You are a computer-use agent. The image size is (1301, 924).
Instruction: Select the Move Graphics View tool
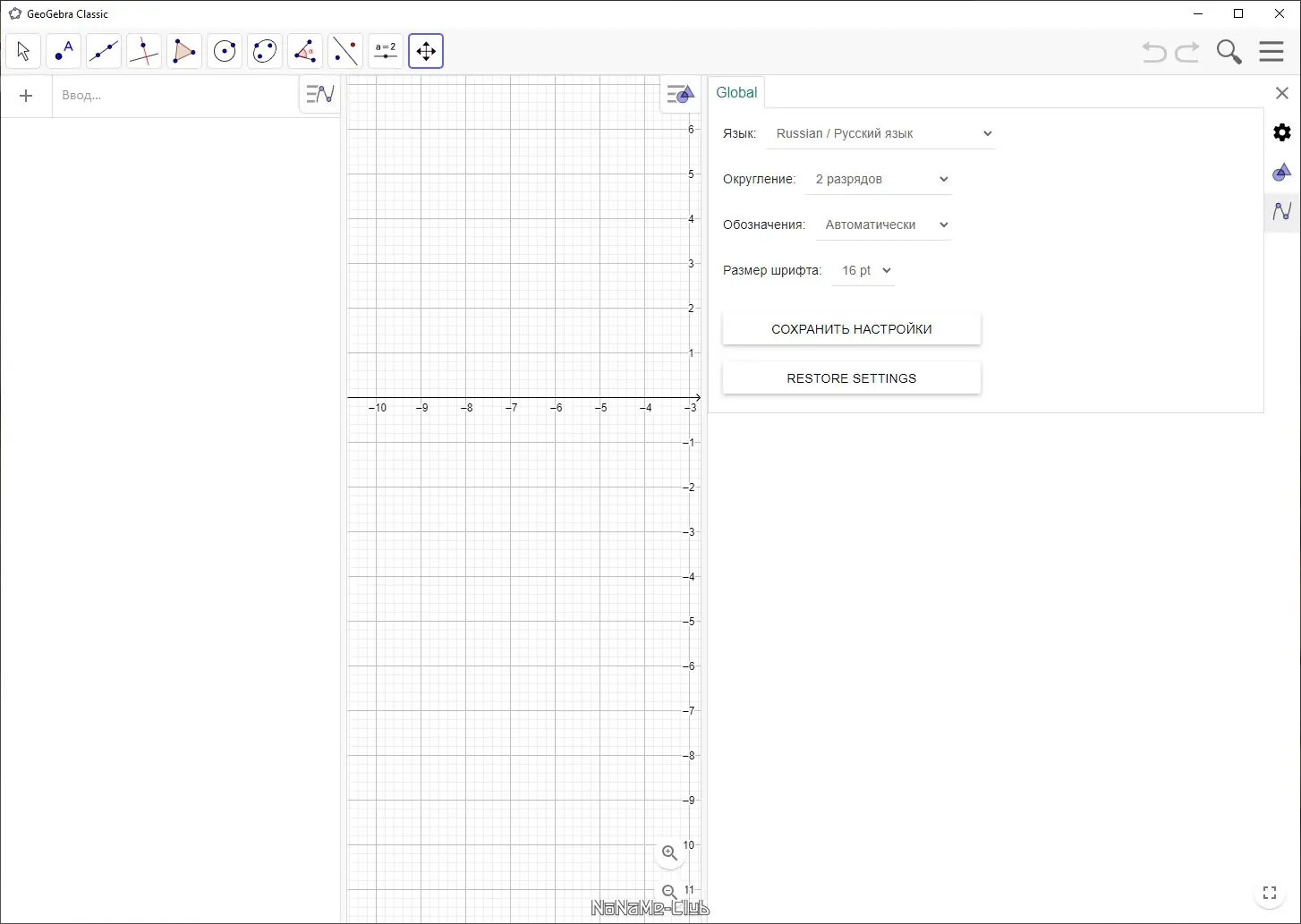point(426,51)
